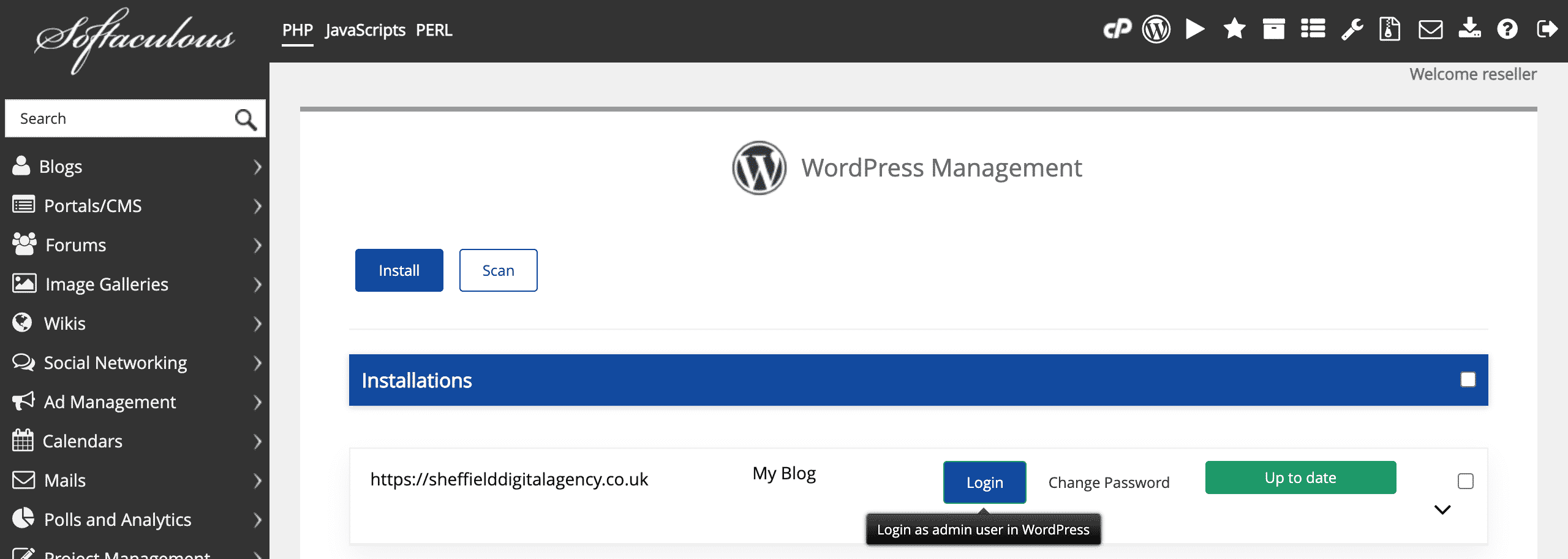Image resolution: width=1568 pixels, height=559 pixels.
Task: Click the Change Password link
Action: tap(1109, 482)
